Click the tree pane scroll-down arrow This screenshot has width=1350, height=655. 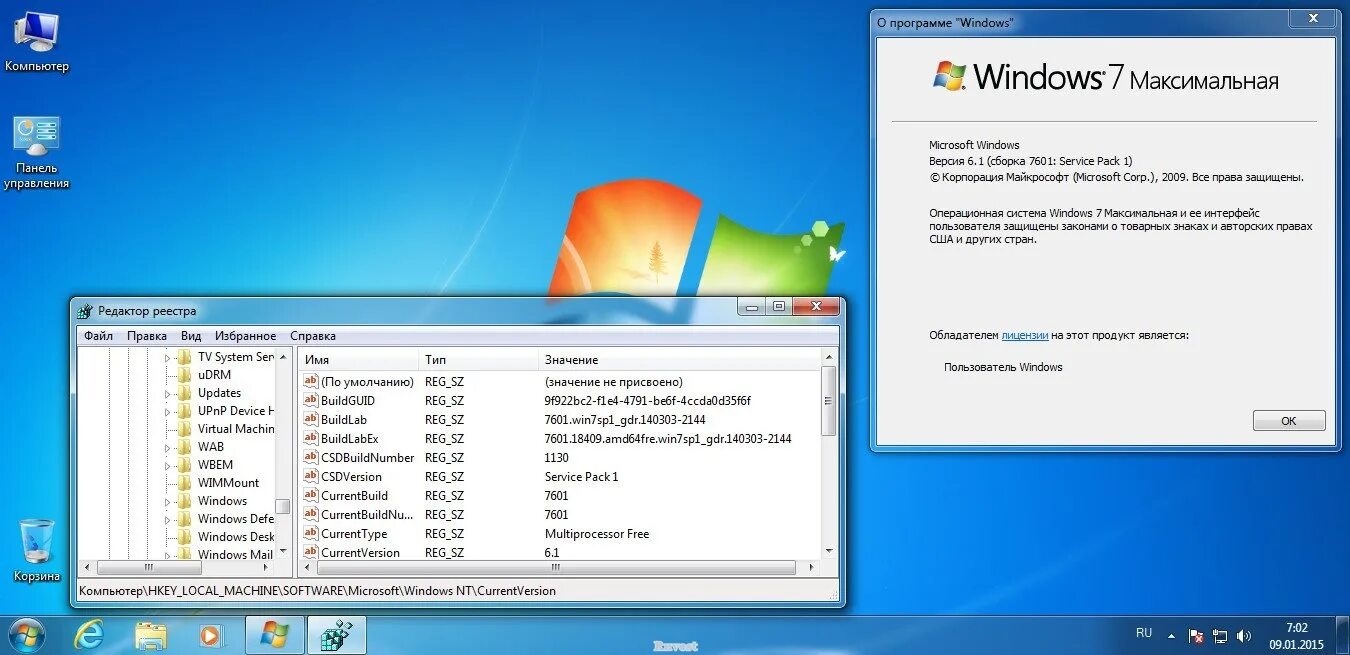pos(283,552)
